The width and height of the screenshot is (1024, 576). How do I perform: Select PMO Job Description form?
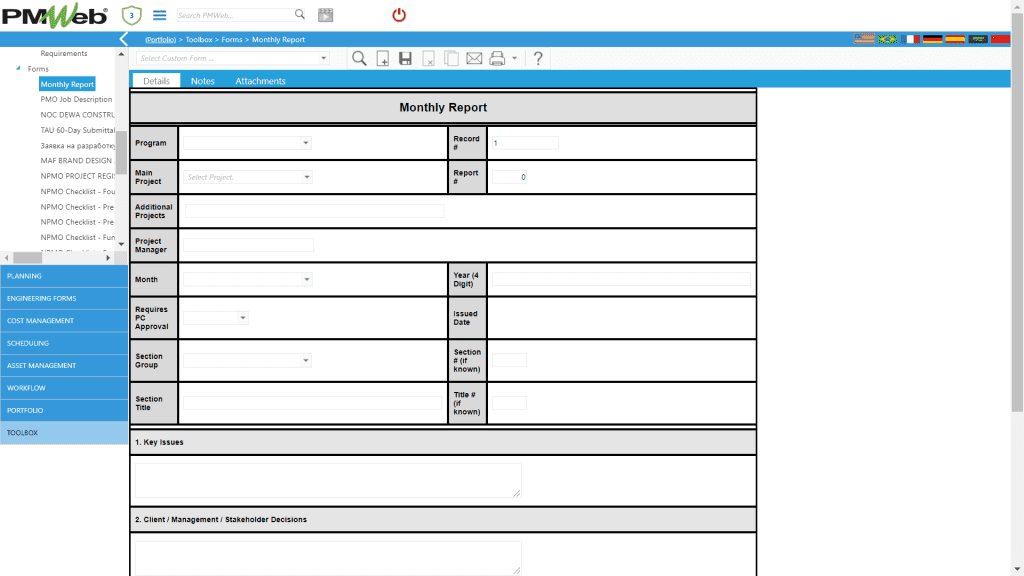pos(76,99)
